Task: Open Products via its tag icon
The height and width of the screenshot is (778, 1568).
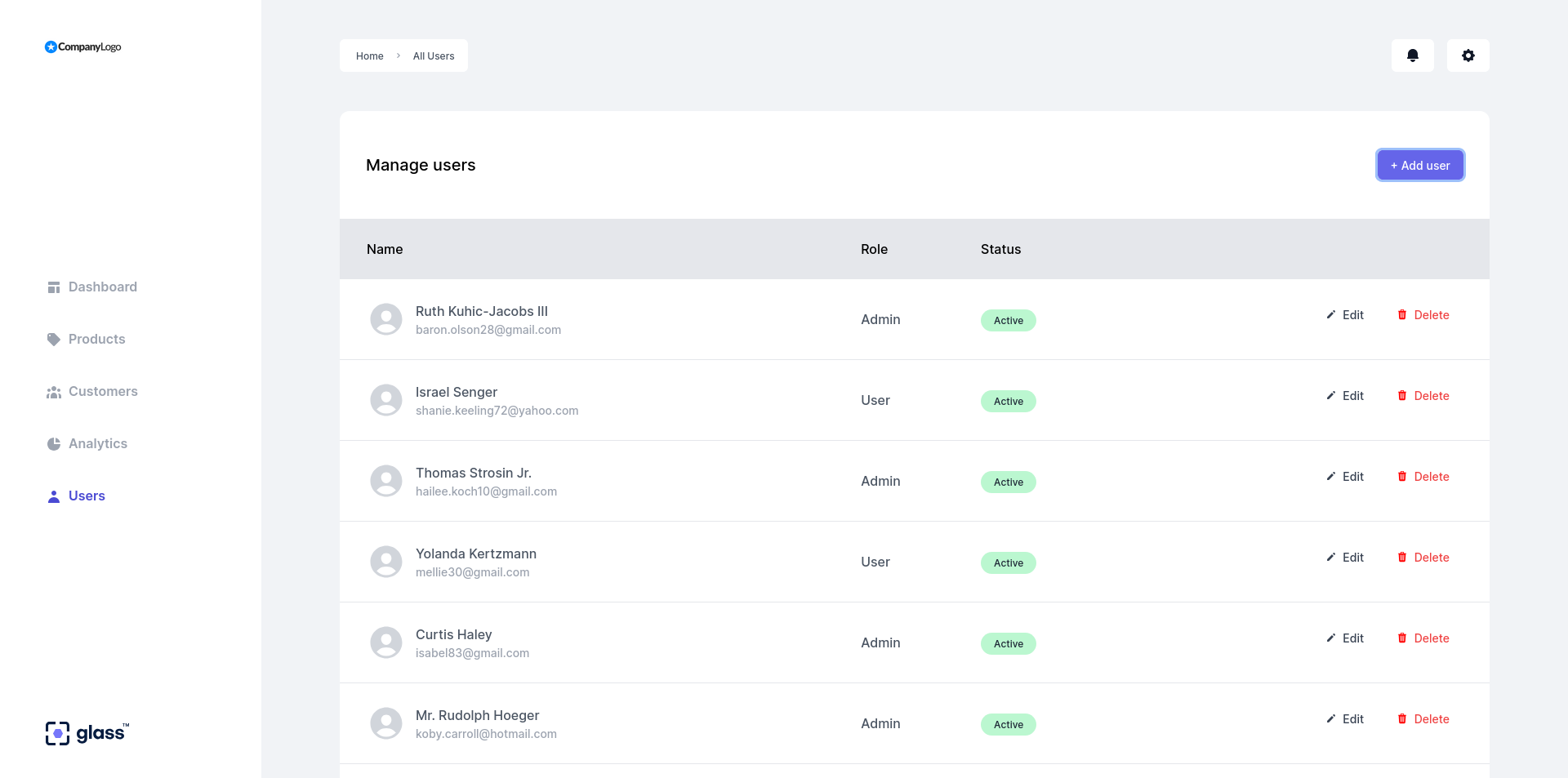Action: click(x=54, y=339)
